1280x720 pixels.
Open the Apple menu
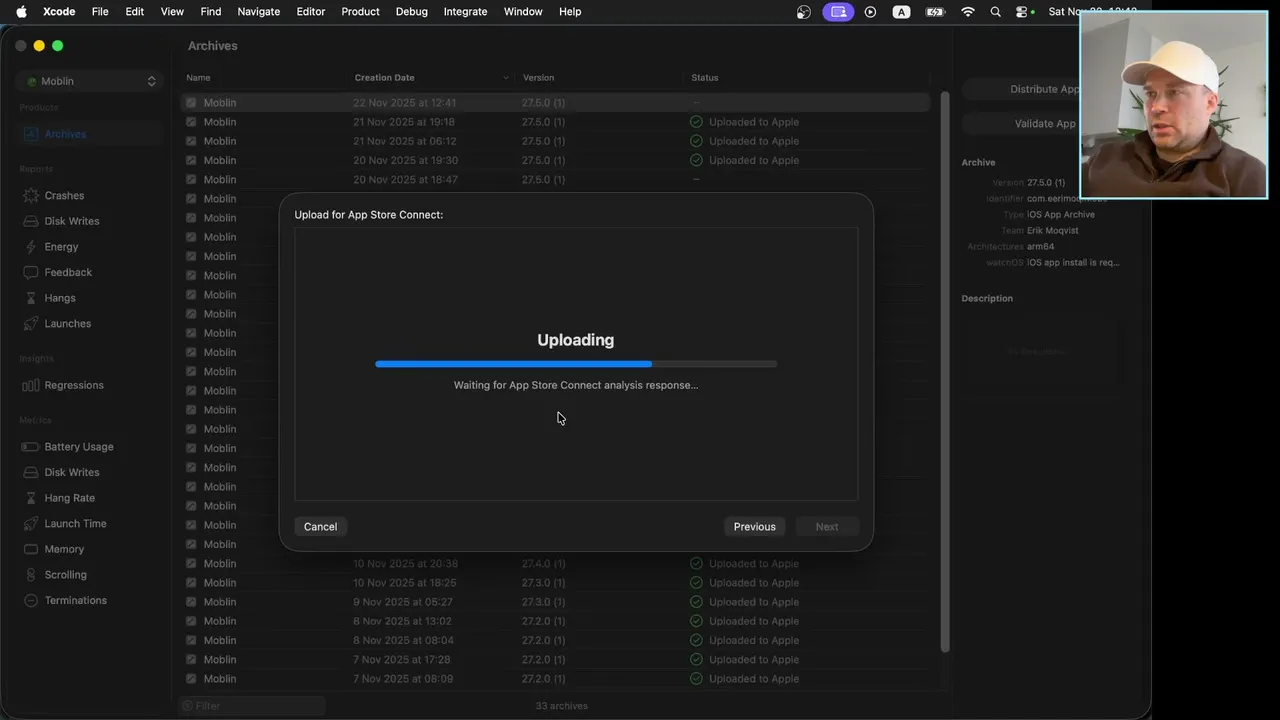pyautogui.click(x=21, y=12)
